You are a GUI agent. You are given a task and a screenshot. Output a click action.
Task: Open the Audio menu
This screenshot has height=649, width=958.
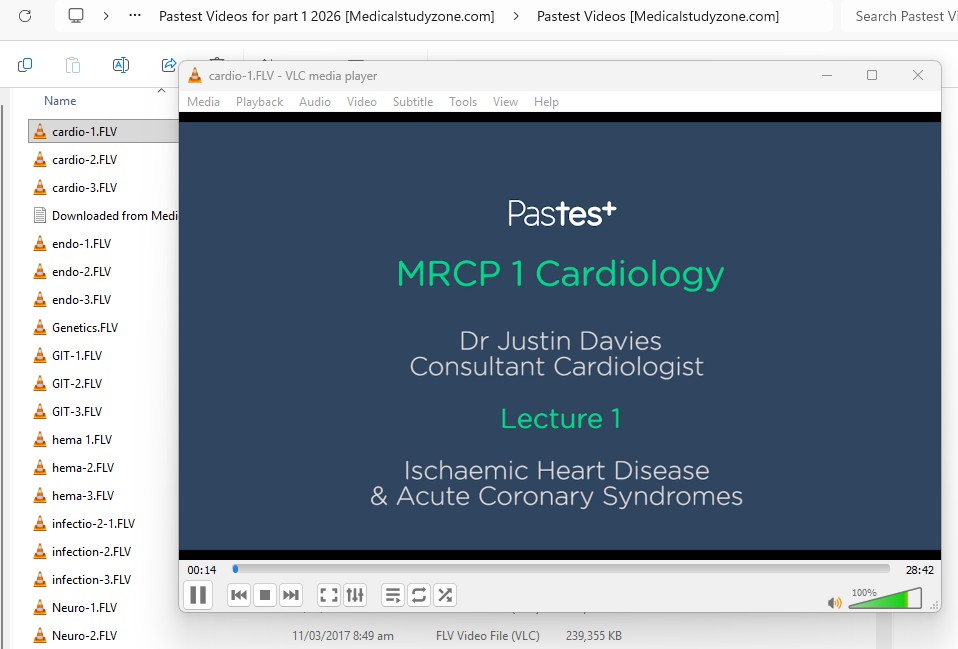tap(315, 101)
